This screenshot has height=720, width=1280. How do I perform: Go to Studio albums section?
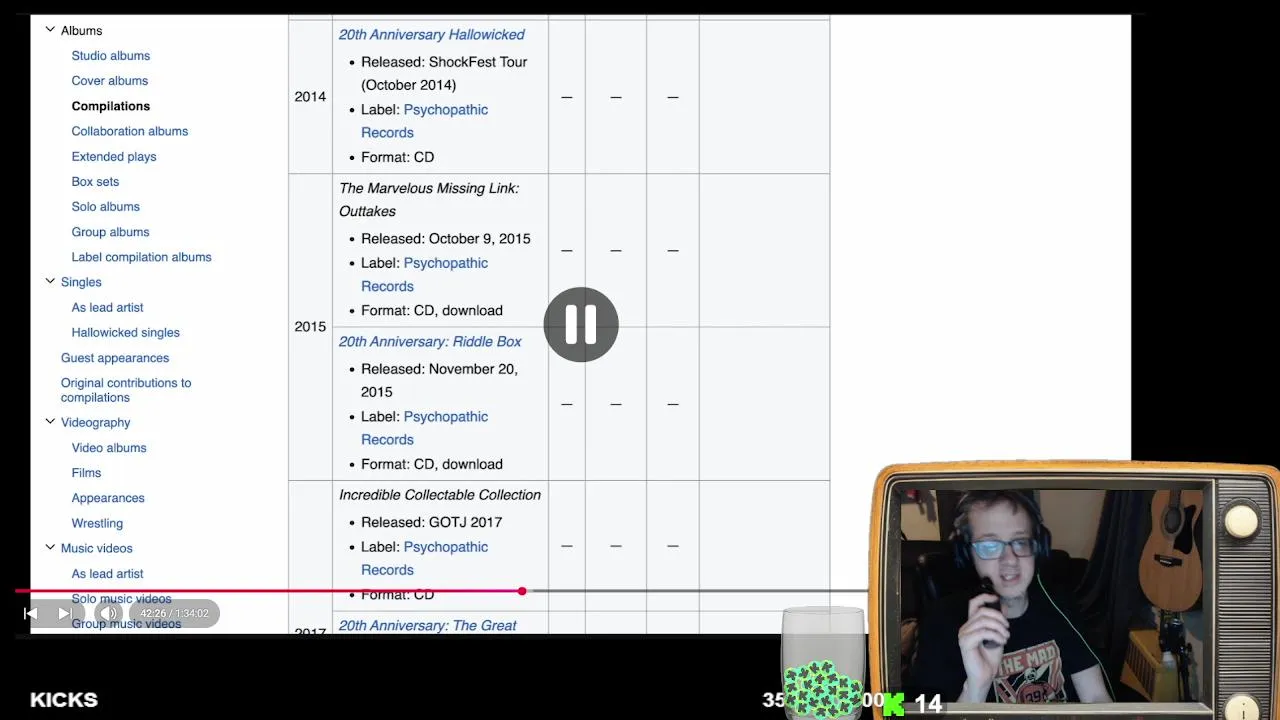[111, 56]
